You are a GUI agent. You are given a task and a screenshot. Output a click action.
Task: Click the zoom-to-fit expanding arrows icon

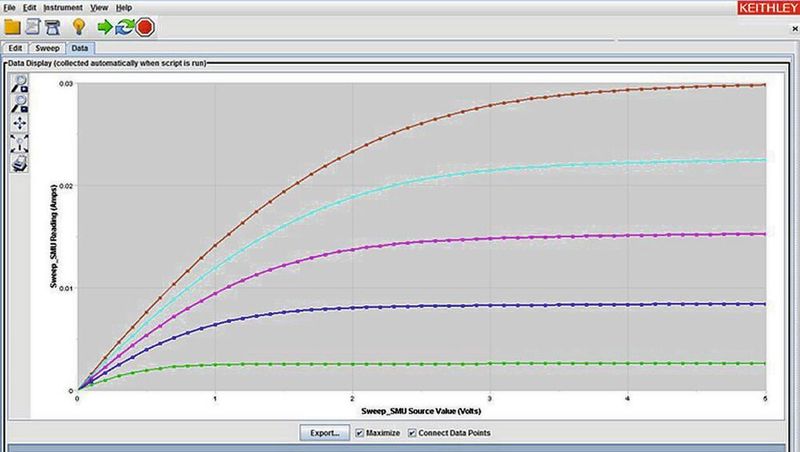tap(19, 144)
